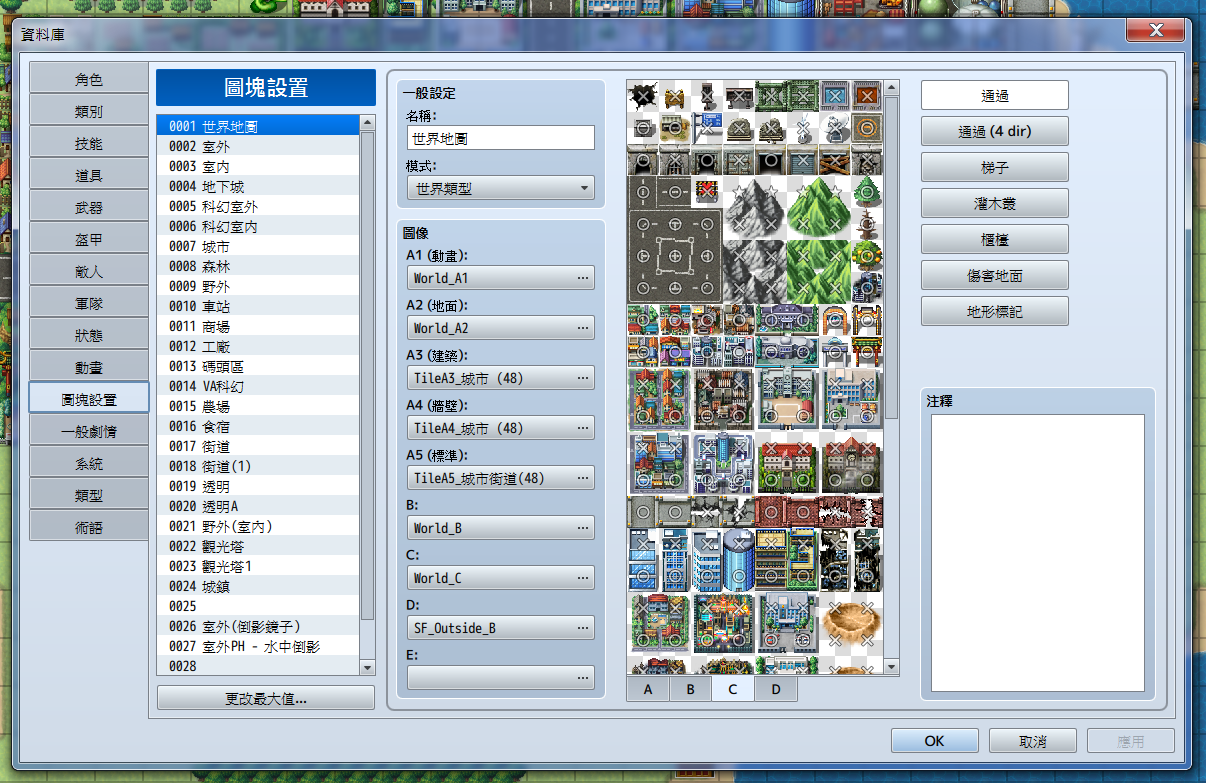Toggle passage on the satellite dish tile
This screenshot has width=1206, height=783.
[835, 128]
